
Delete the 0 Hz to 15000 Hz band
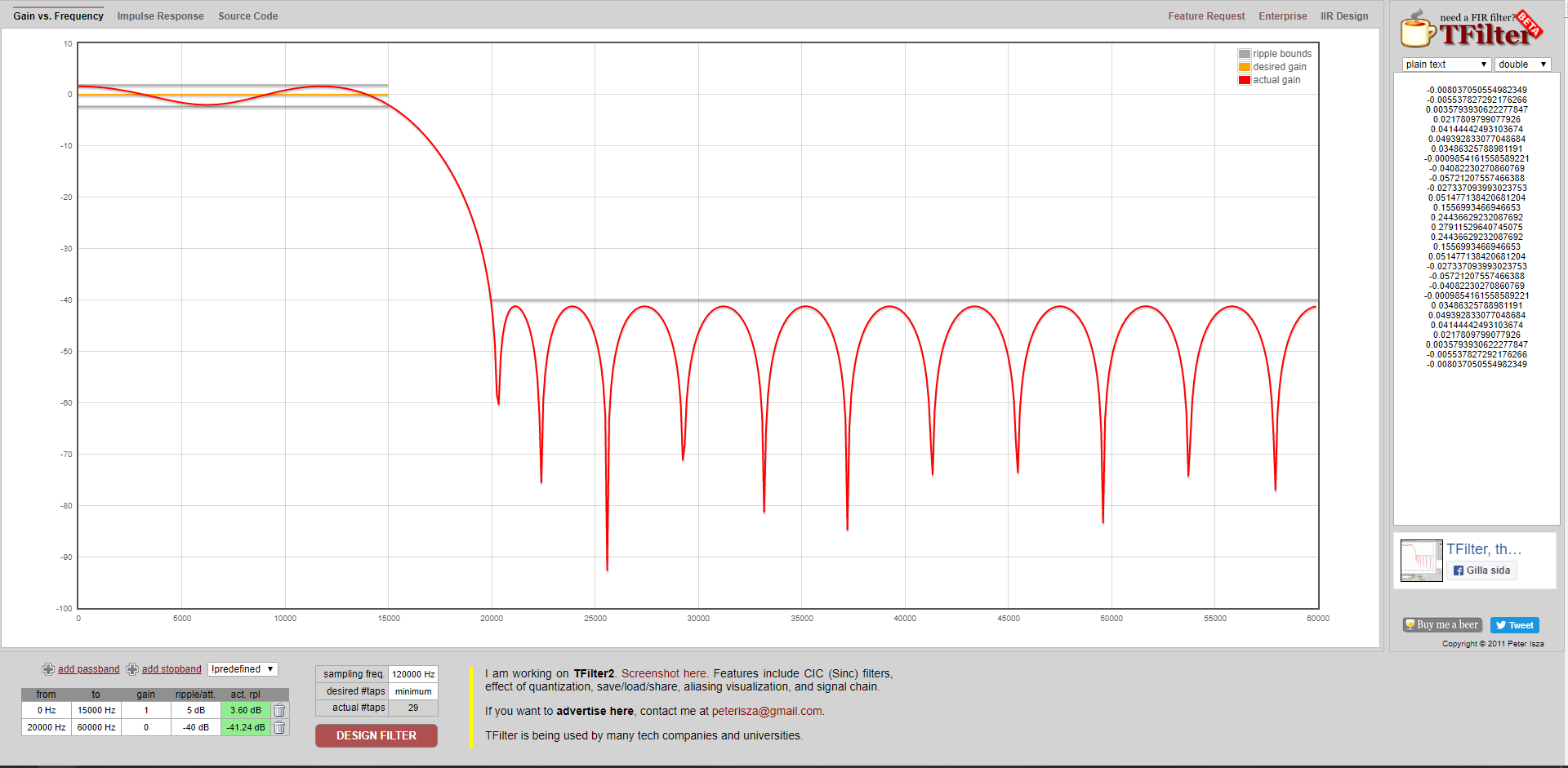coord(279,710)
